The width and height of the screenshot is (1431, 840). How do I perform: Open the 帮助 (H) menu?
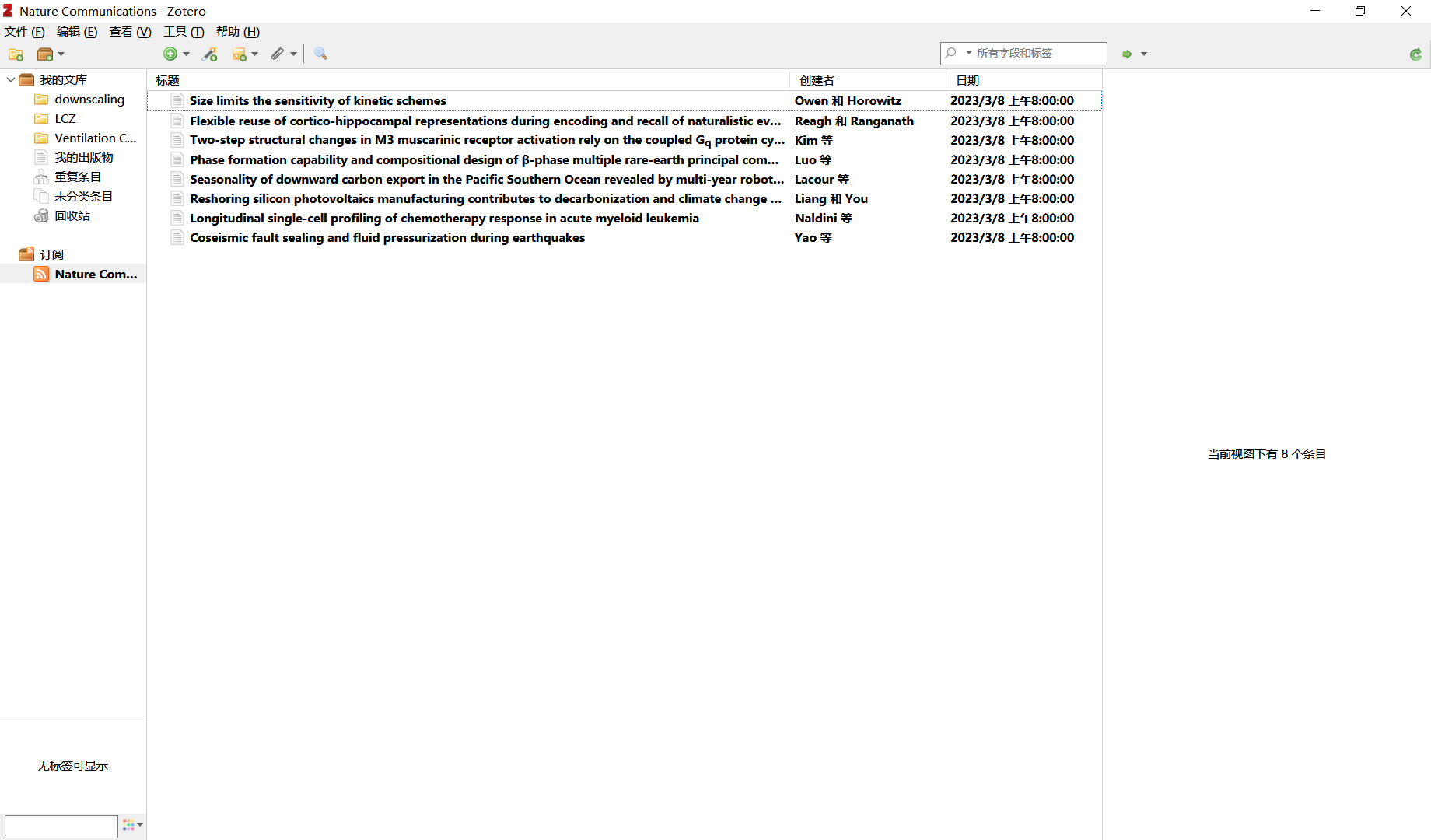[x=238, y=32]
